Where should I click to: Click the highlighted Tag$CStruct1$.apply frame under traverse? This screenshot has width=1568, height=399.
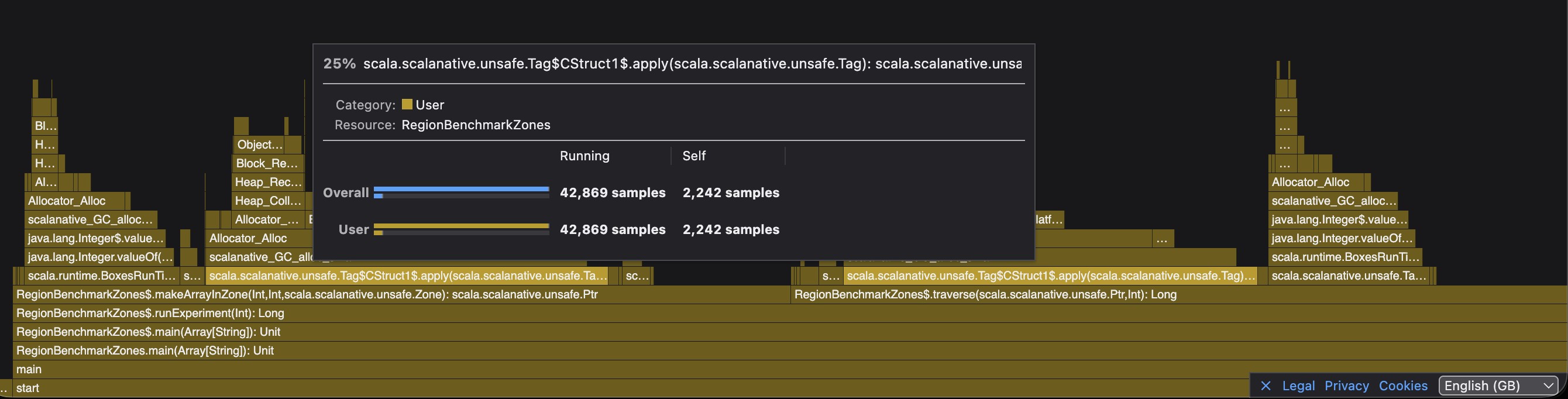1050,276
